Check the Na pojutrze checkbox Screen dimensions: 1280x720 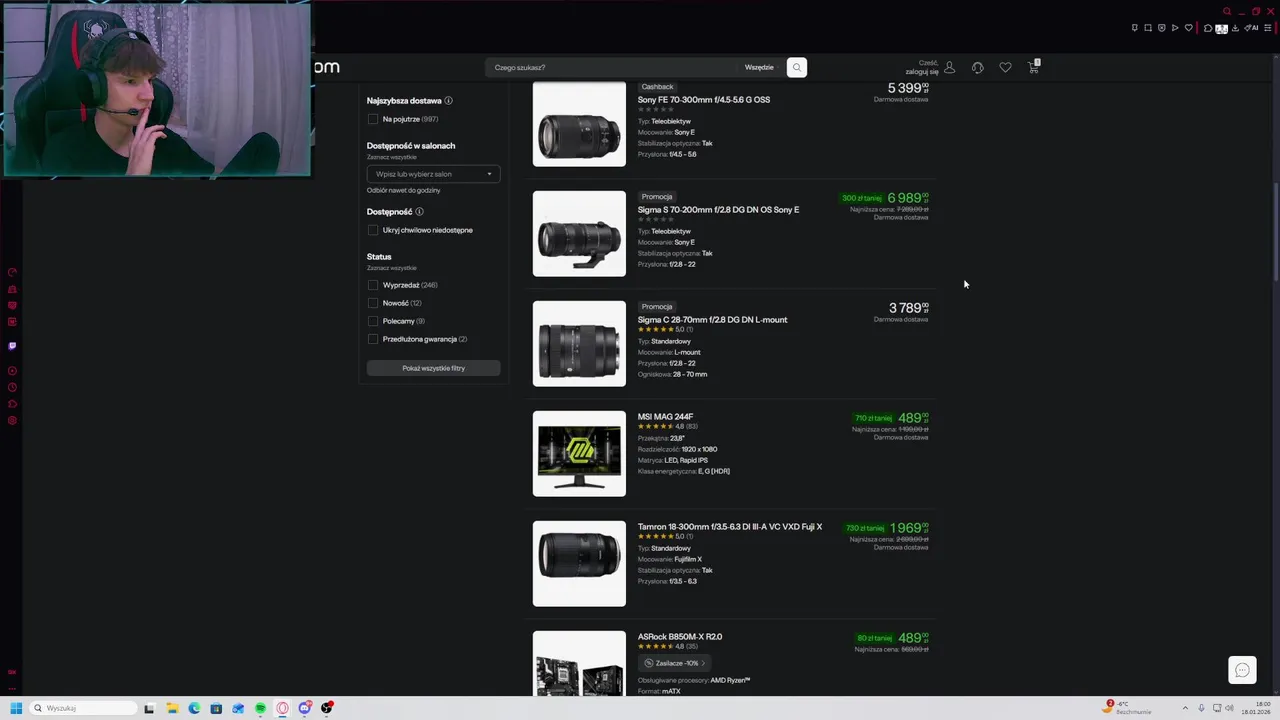373,119
